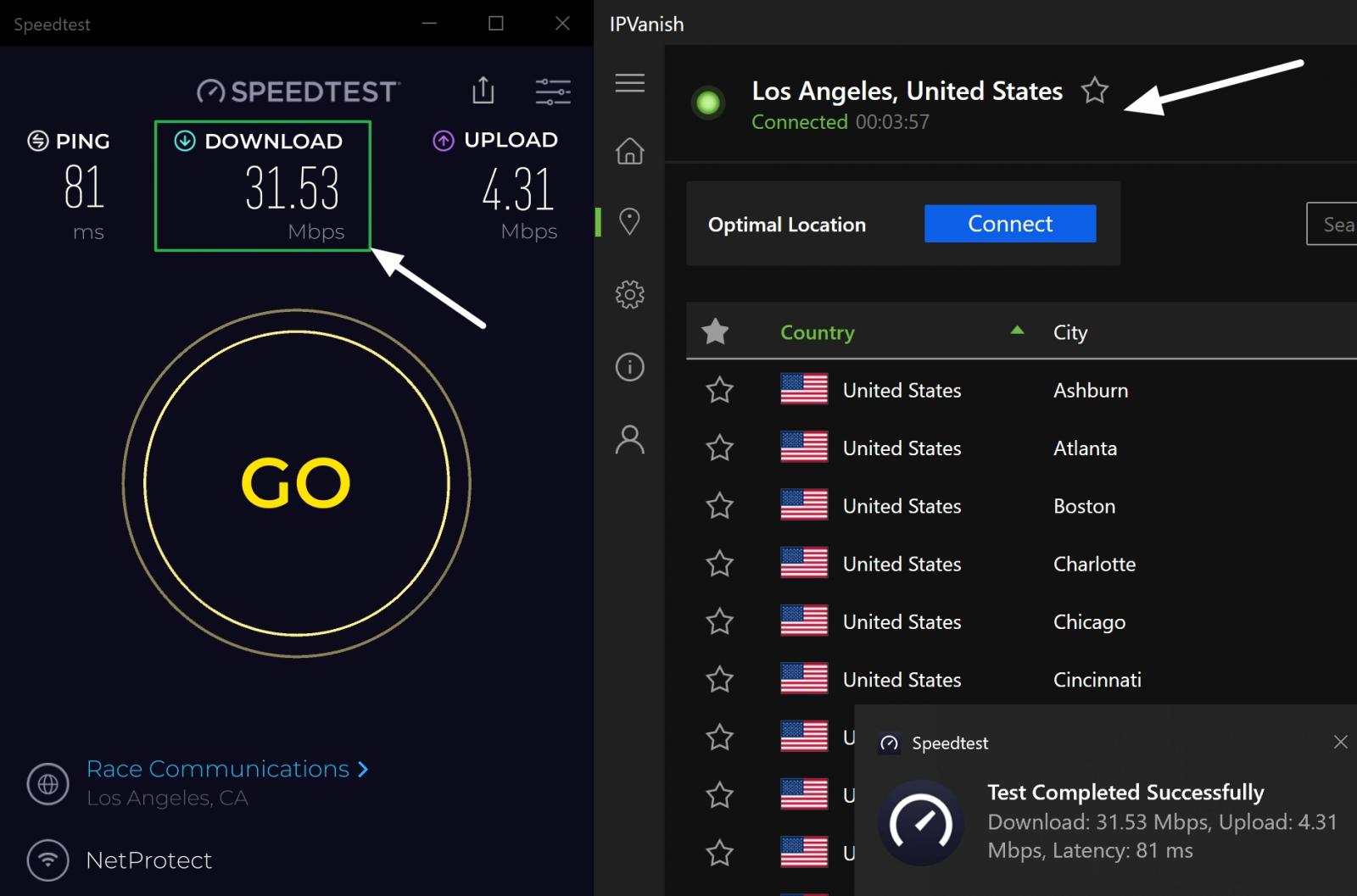Star the Los Angeles connection
Screen dimensions: 1357x896
[1095, 90]
